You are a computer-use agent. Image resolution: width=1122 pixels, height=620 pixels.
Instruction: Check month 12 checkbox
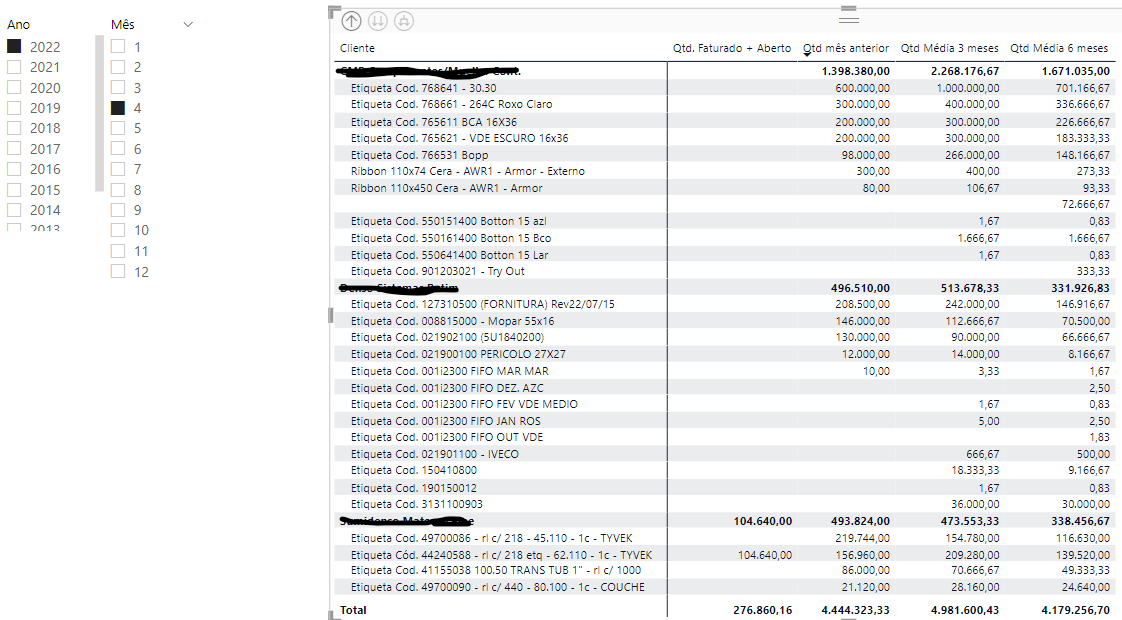pos(118,271)
